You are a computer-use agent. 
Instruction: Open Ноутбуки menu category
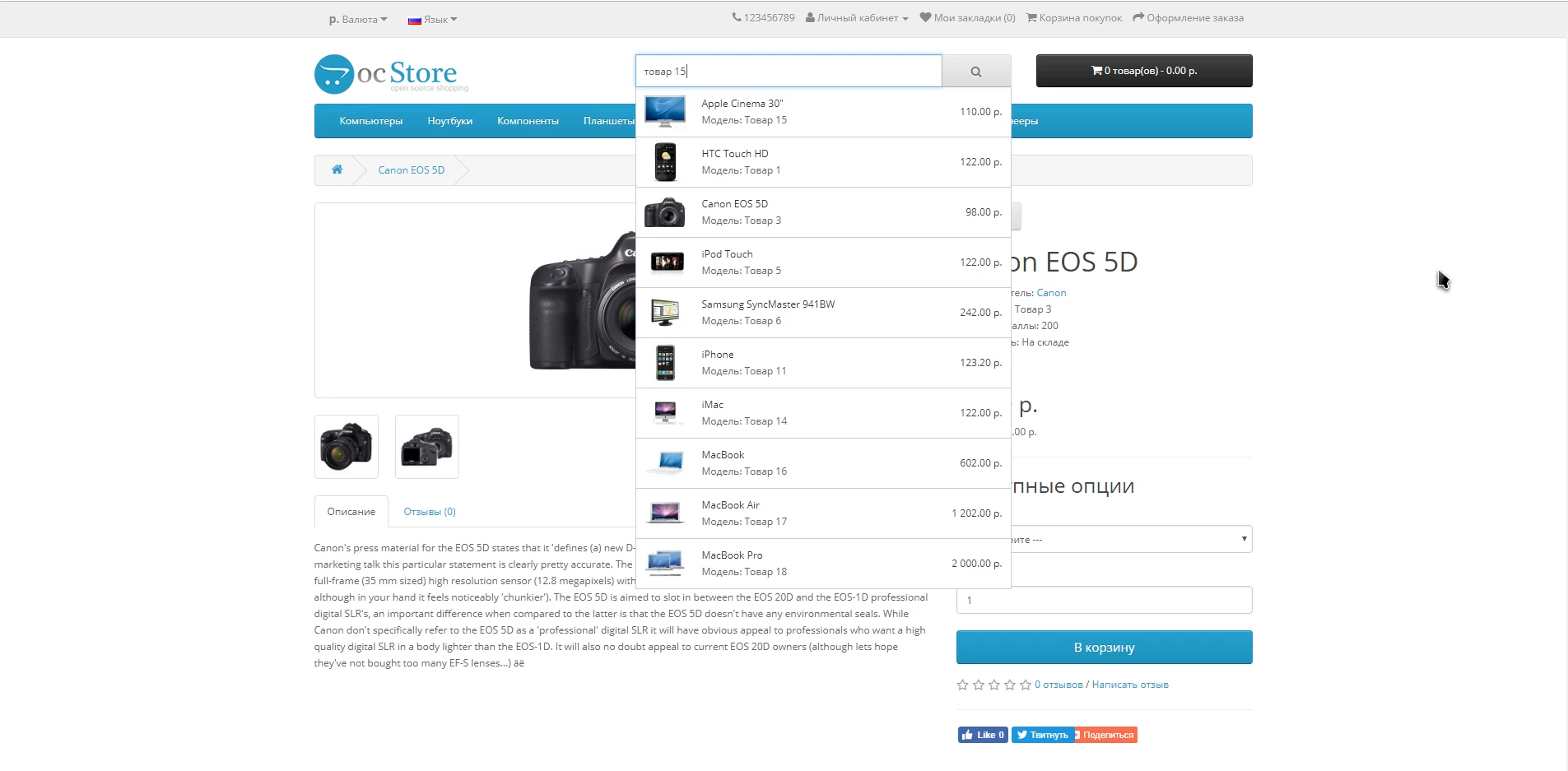[450, 121]
